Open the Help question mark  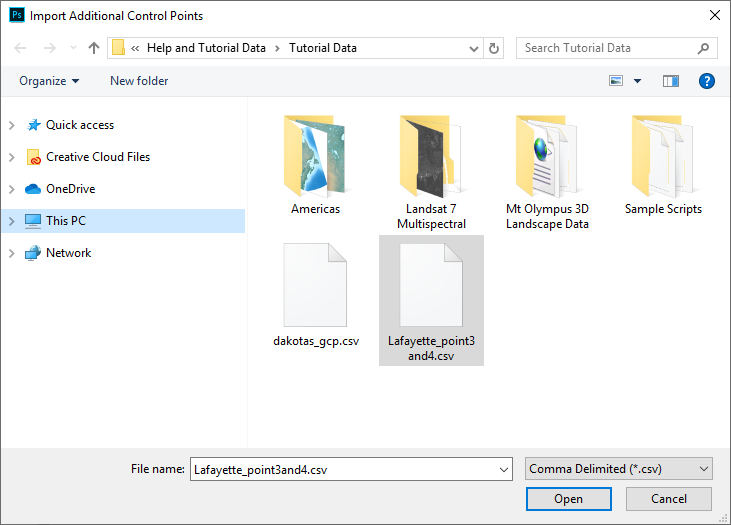[x=707, y=81]
